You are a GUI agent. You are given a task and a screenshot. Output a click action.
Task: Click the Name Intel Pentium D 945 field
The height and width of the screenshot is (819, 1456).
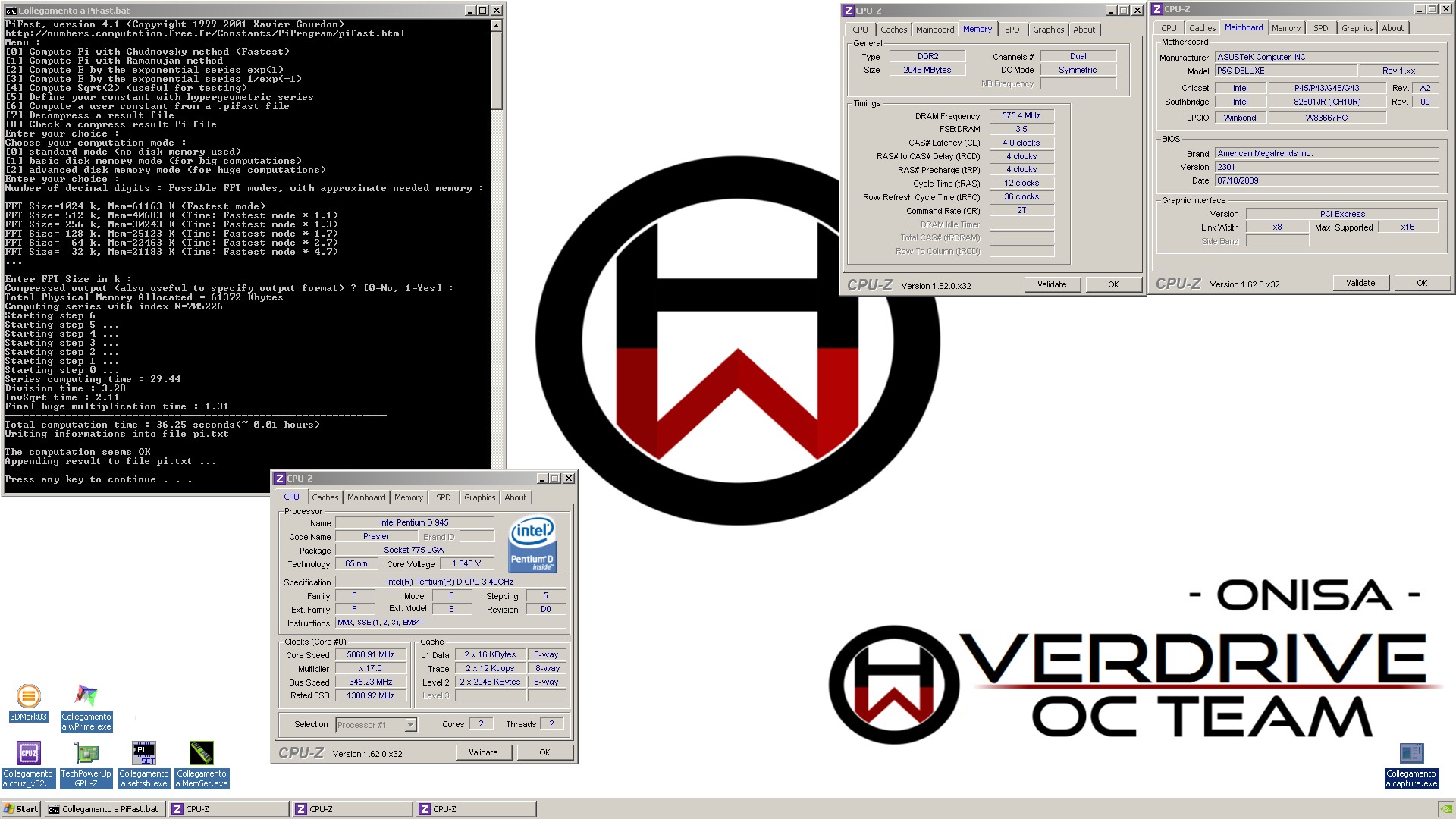tap(414, 522)
